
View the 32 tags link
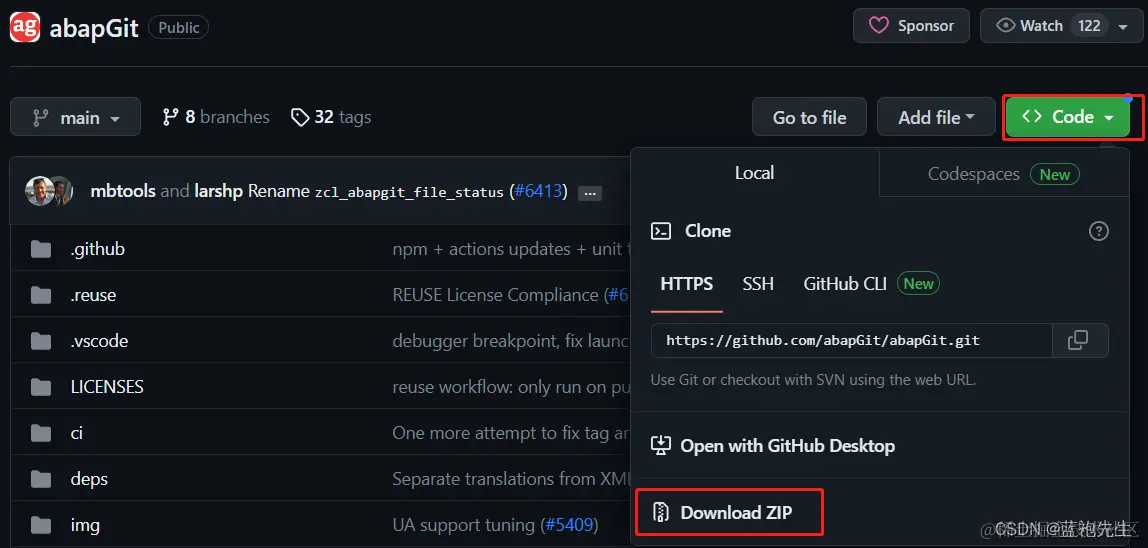pyautogui.click(x=331, y=117)
